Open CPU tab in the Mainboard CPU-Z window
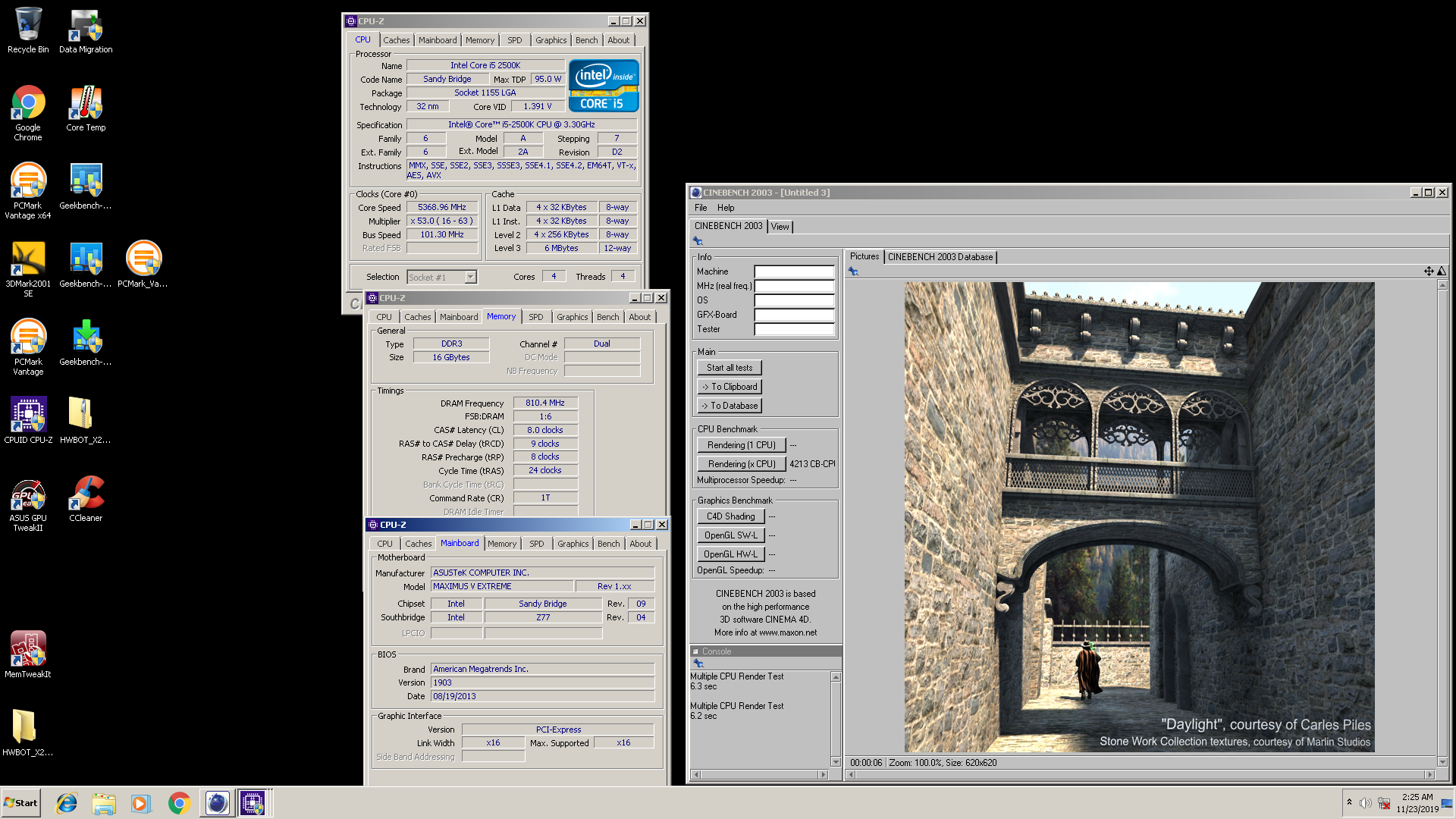Image resolution: width=1456 pixels, height=819 pixels. coord(385,544)
